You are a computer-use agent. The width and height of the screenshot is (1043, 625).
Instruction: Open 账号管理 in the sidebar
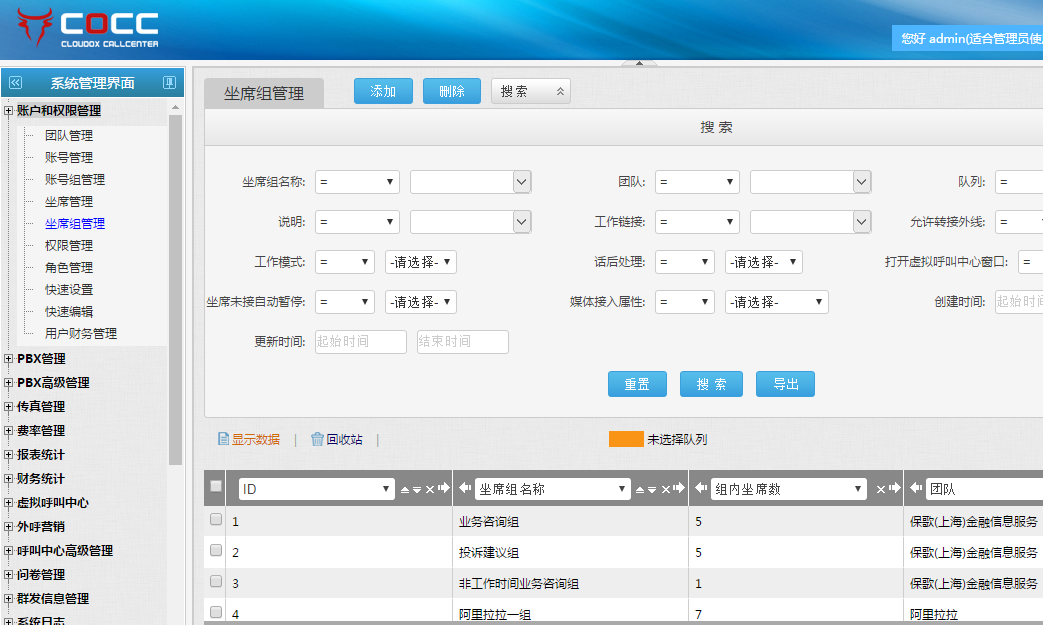[68, 157]
